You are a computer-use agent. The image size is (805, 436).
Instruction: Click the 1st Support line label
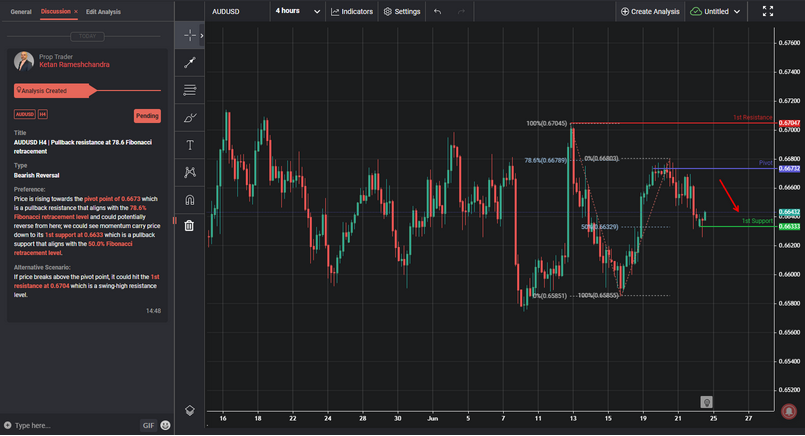757,221
